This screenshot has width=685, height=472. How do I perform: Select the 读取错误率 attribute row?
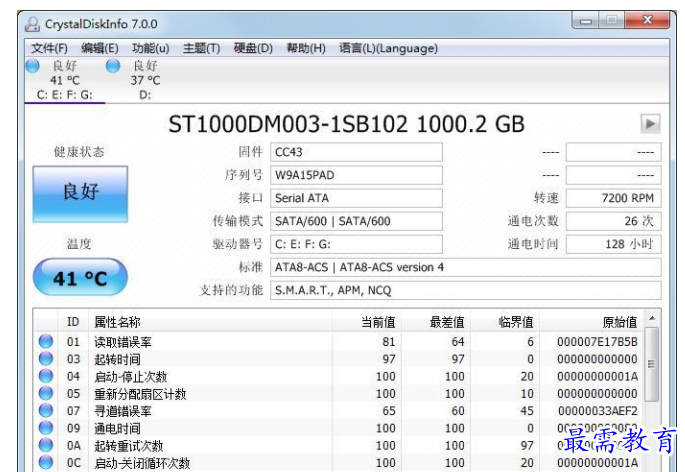339,342
